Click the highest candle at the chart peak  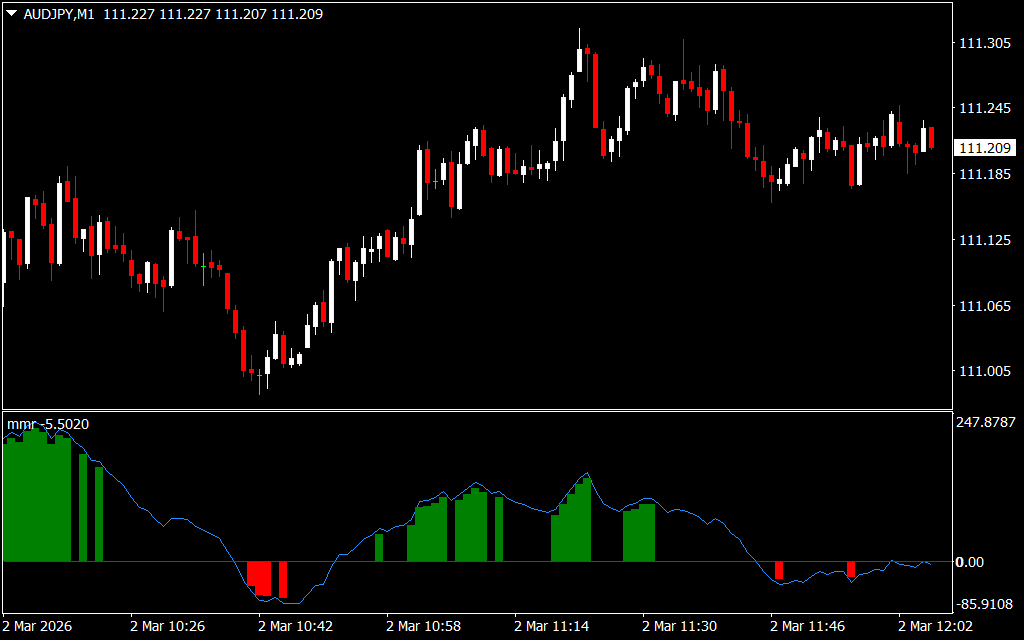pos(579,60)
